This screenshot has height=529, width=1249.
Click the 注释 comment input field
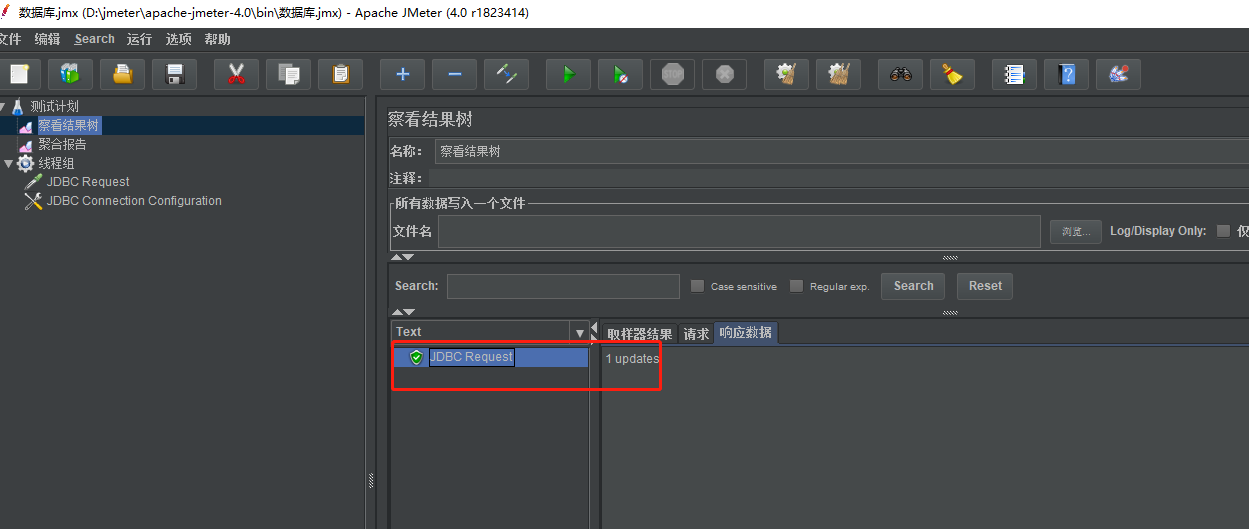839,178
